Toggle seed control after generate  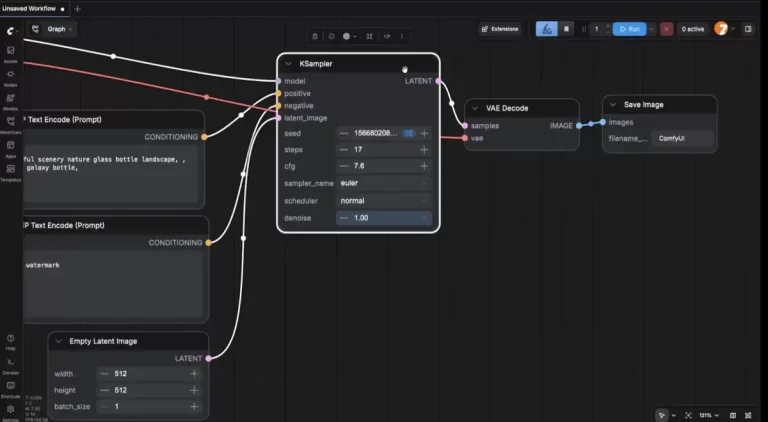(x=408, y=132)
